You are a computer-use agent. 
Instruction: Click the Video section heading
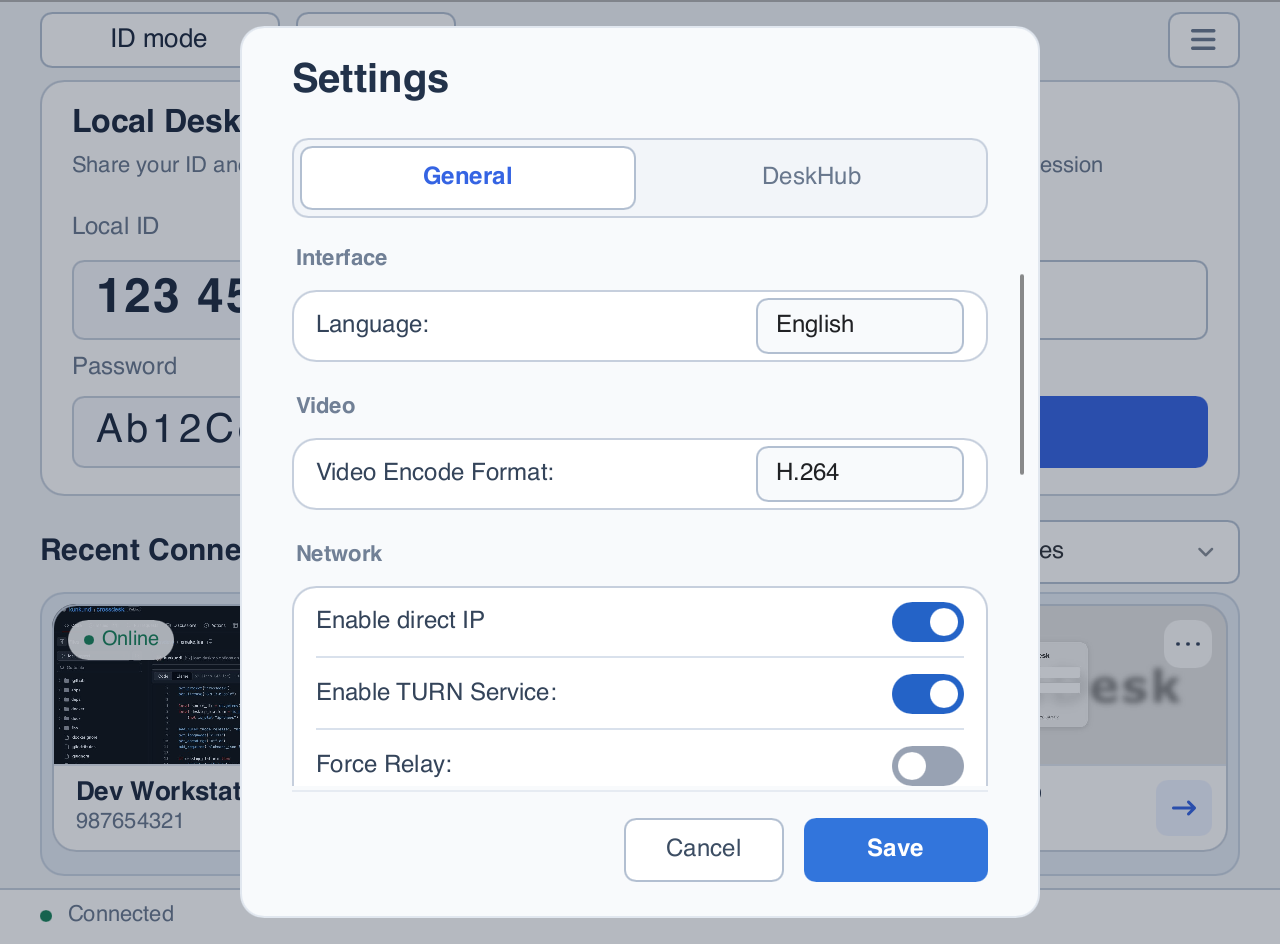tap(326, 406)
